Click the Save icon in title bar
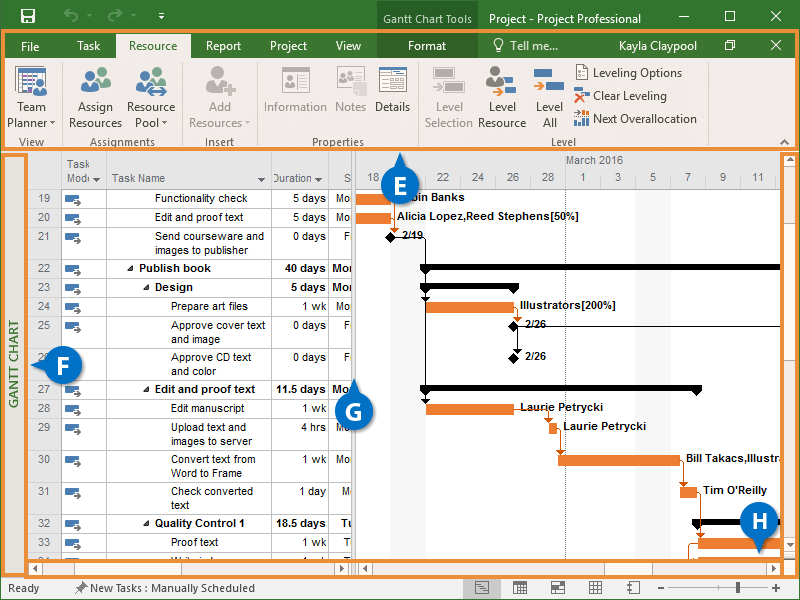The height and width of the screenshot is (600, 800). [28, 17]
